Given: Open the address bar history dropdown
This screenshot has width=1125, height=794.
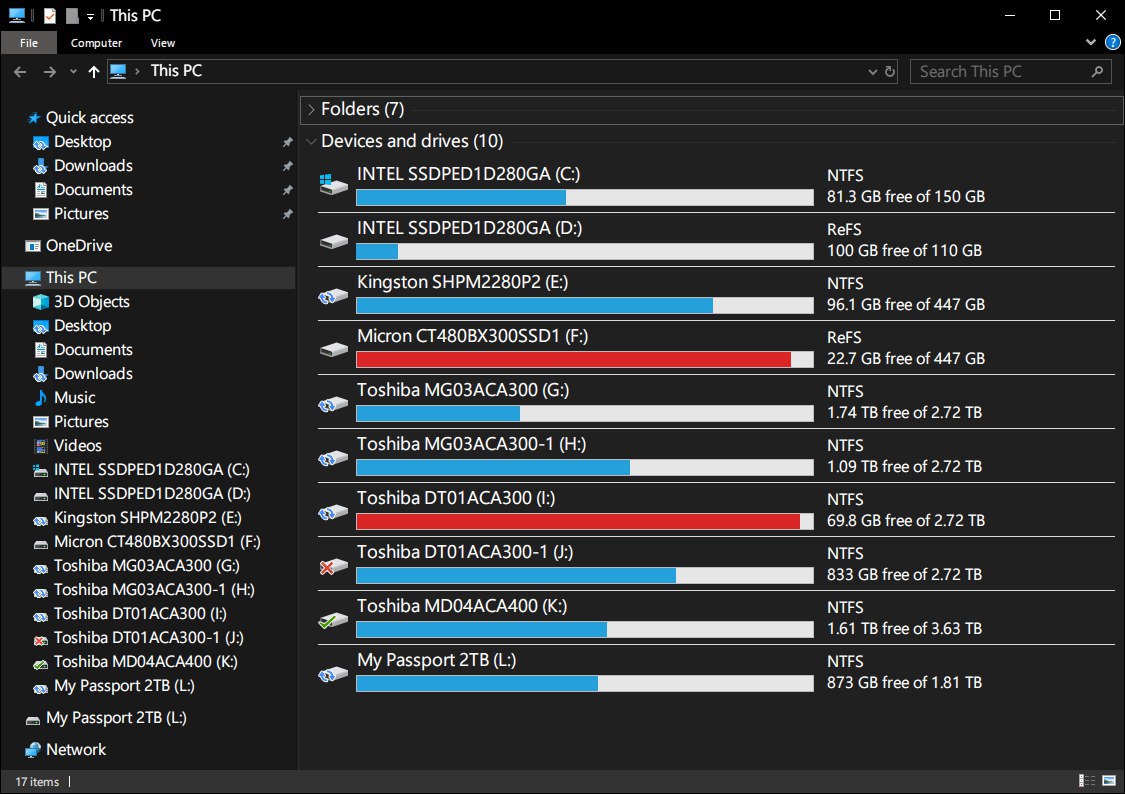Looking at the screenshot, I should point(872,72).
